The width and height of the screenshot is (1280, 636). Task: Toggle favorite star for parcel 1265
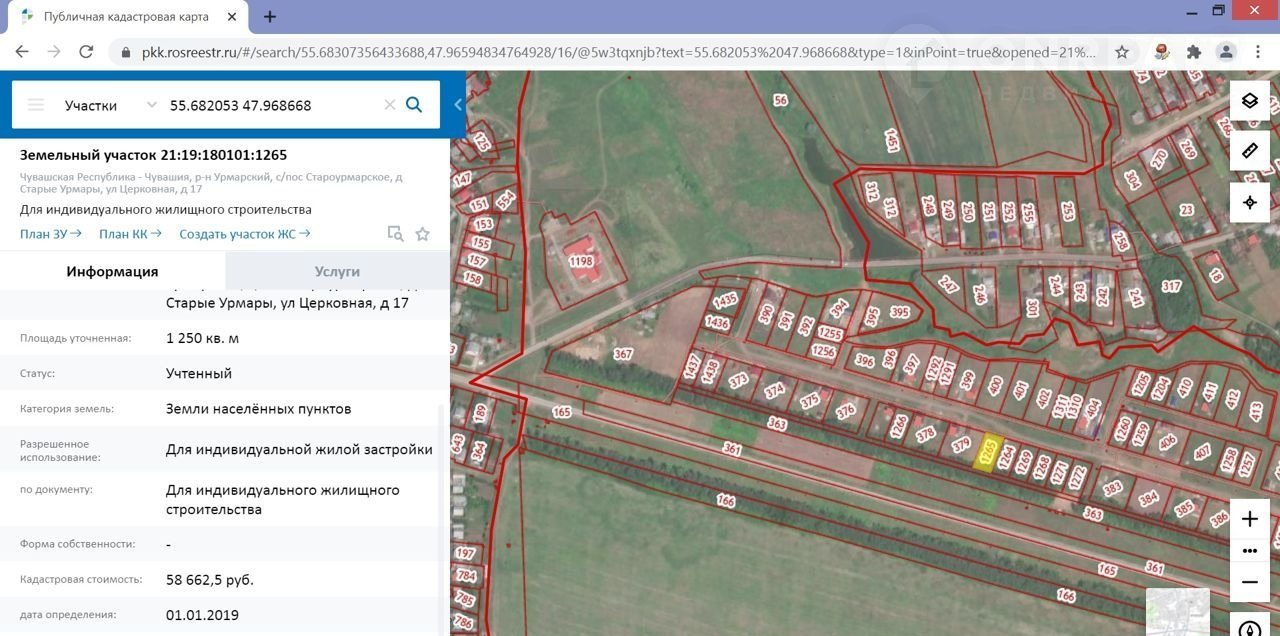422,234
